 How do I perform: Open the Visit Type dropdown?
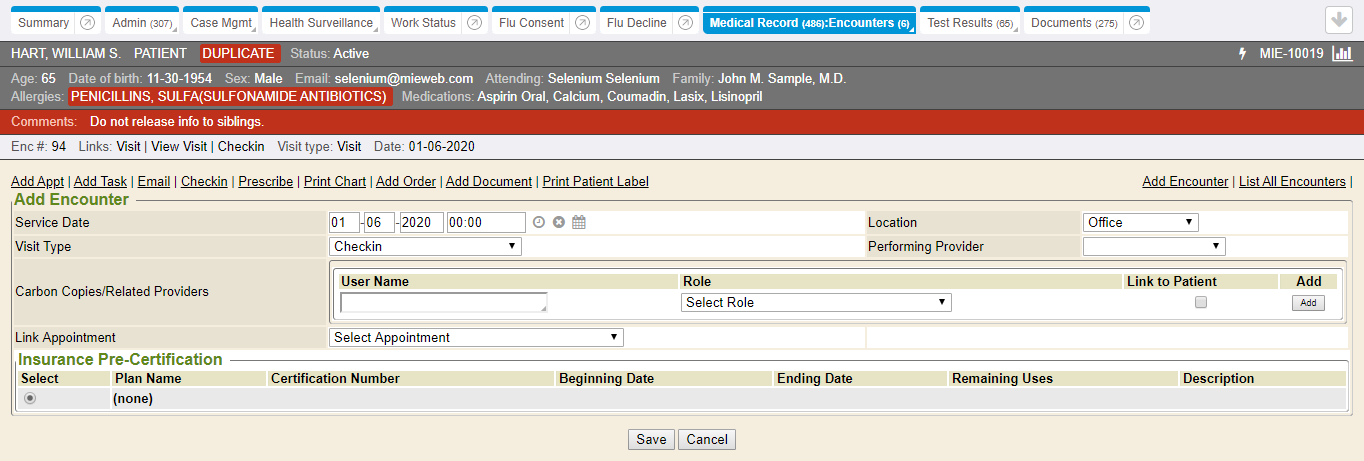click(x=426, y=246)
